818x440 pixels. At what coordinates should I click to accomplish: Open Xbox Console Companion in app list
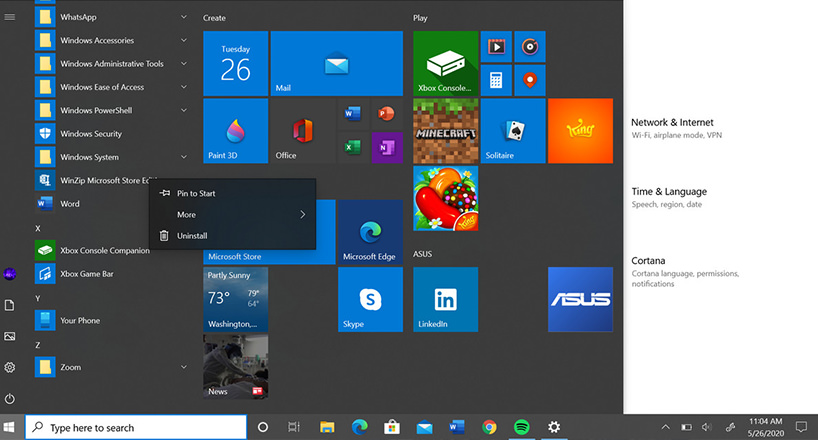click(x=92, y=251)
